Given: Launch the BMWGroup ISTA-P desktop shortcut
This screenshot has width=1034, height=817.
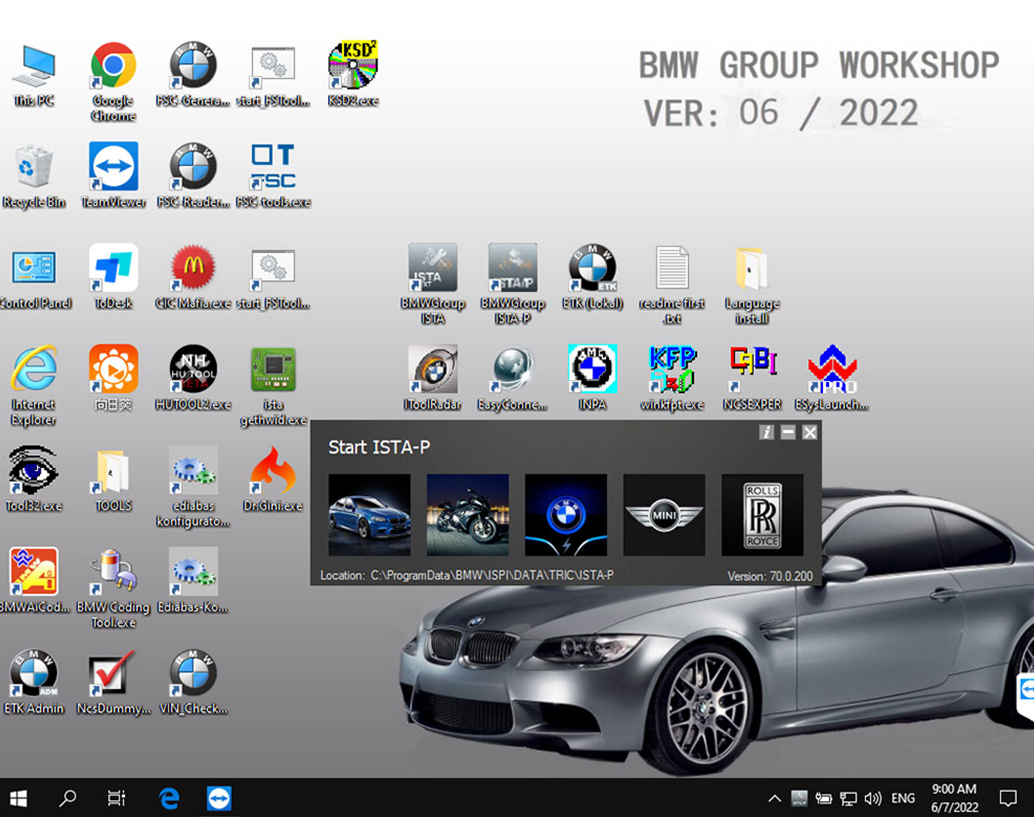Looking at the screenshot, I should point(512,284).
